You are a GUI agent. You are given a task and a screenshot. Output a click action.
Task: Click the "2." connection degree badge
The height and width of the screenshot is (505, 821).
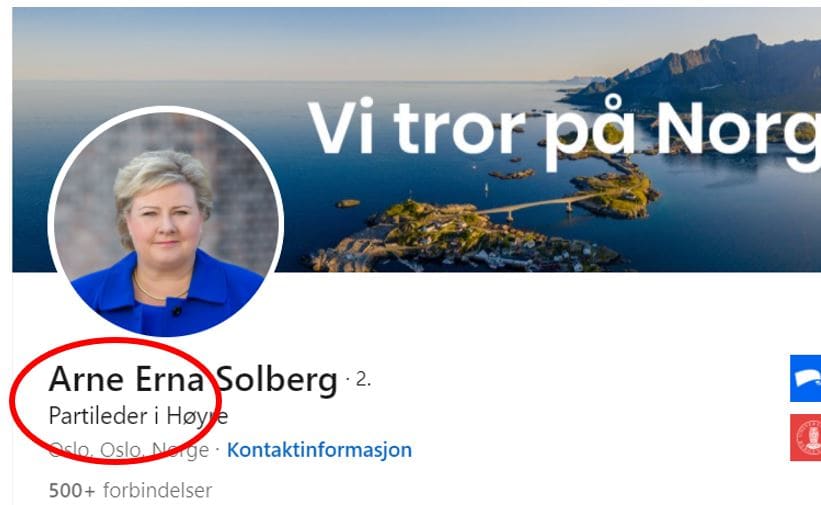tap(363, 379)
